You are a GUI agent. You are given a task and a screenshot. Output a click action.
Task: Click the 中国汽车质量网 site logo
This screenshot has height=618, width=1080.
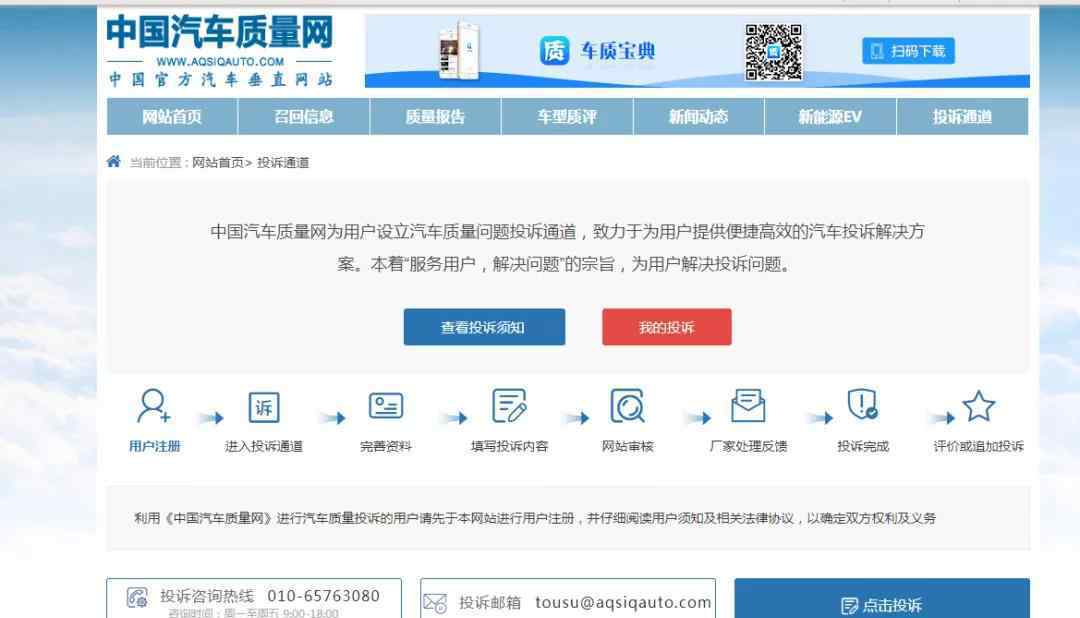[220, 50]
